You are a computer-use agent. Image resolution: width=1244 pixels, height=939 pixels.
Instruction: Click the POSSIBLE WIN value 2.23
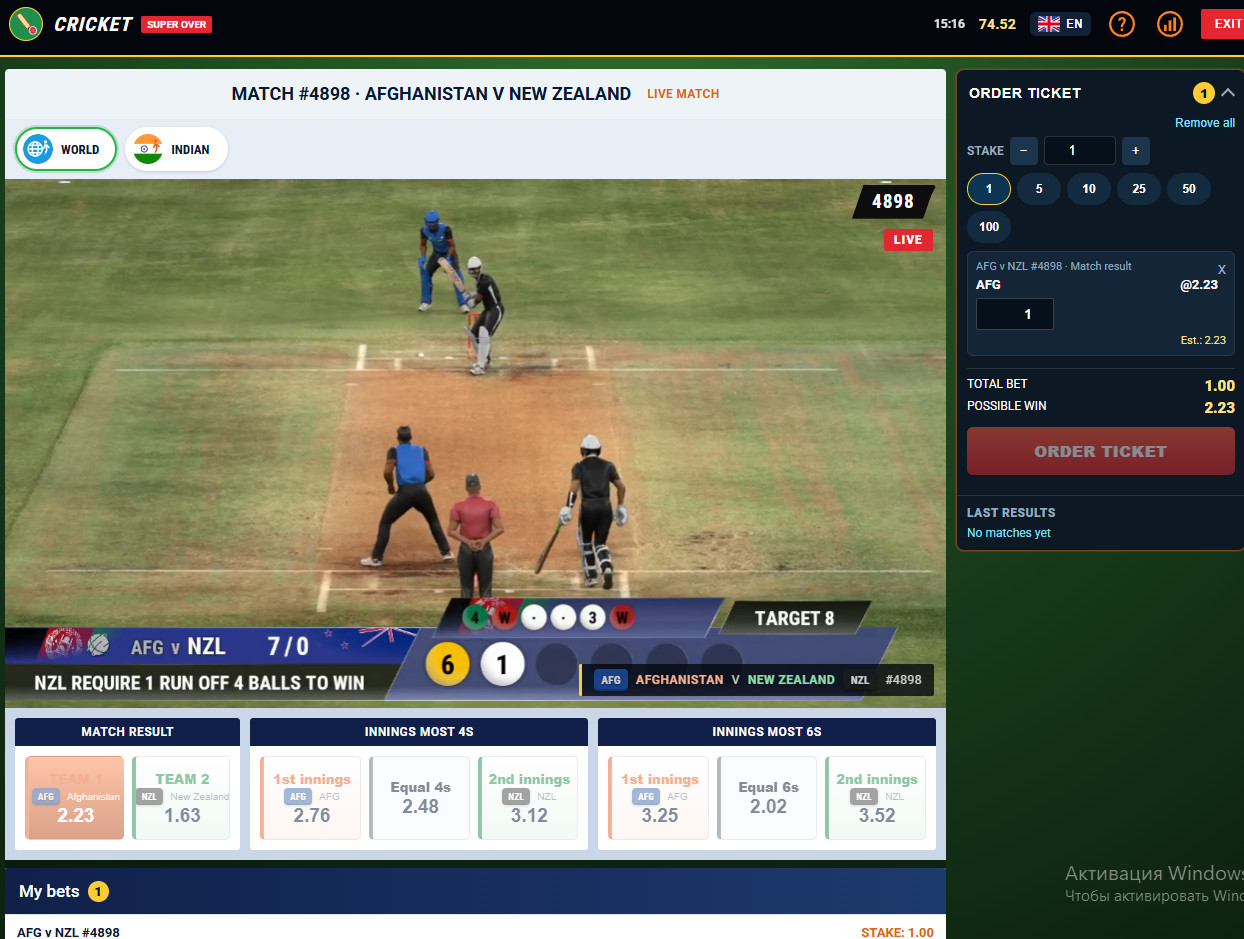1219,408
